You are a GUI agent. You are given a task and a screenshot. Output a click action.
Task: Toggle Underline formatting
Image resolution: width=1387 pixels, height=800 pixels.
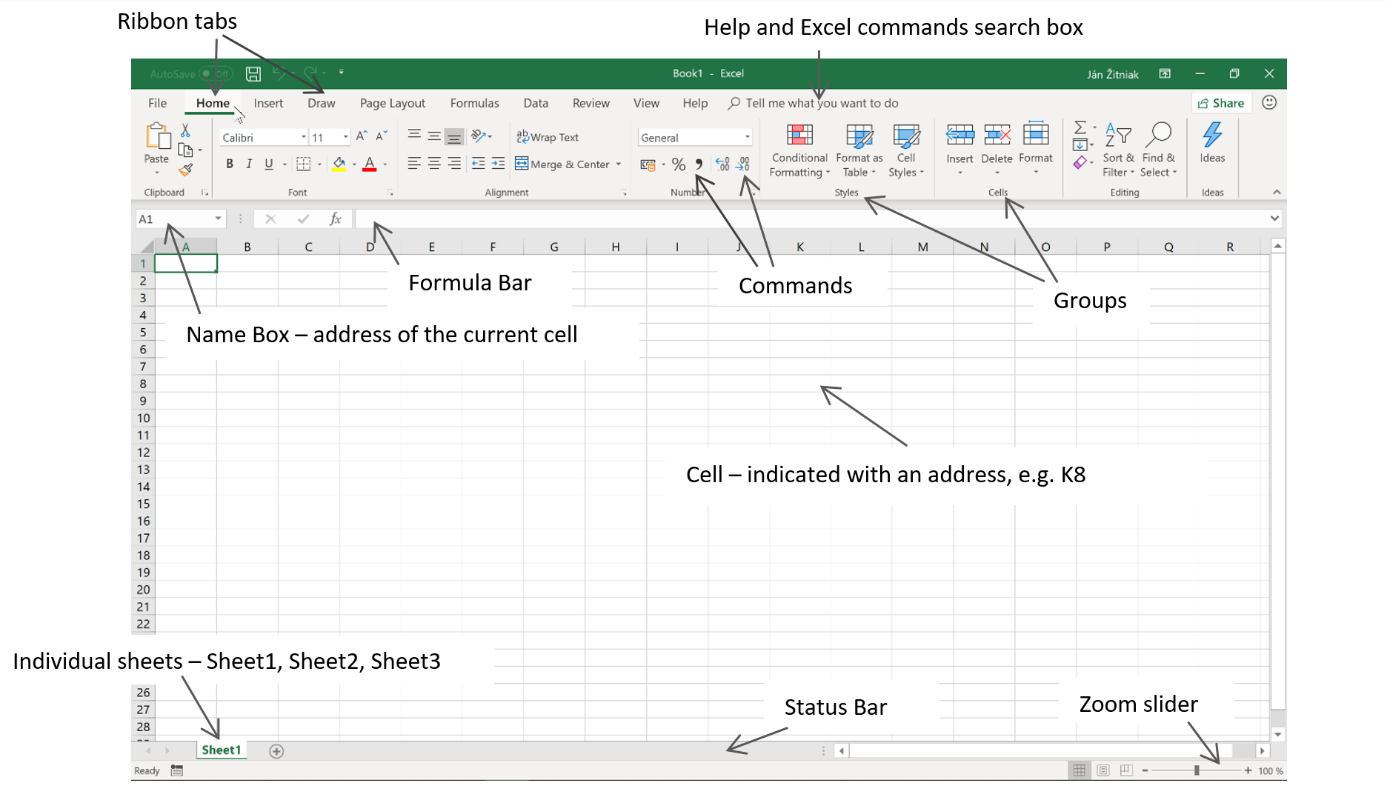pyautogui.click(x=269, y=164)
